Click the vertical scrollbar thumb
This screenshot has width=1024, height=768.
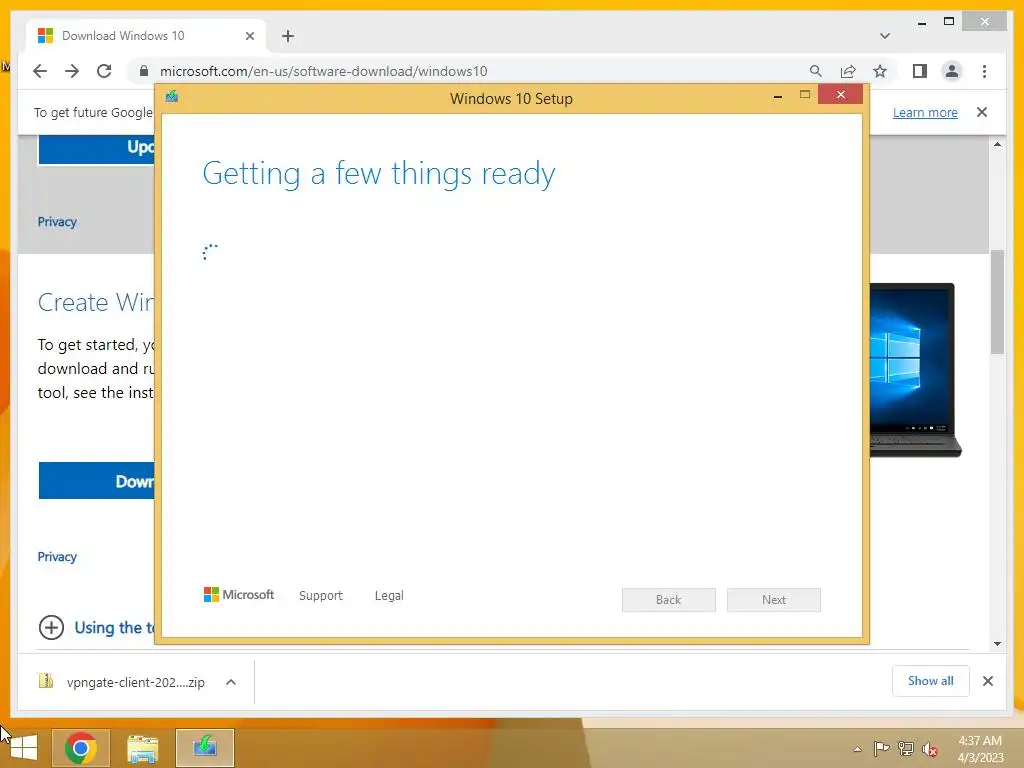tap(997, 302)
